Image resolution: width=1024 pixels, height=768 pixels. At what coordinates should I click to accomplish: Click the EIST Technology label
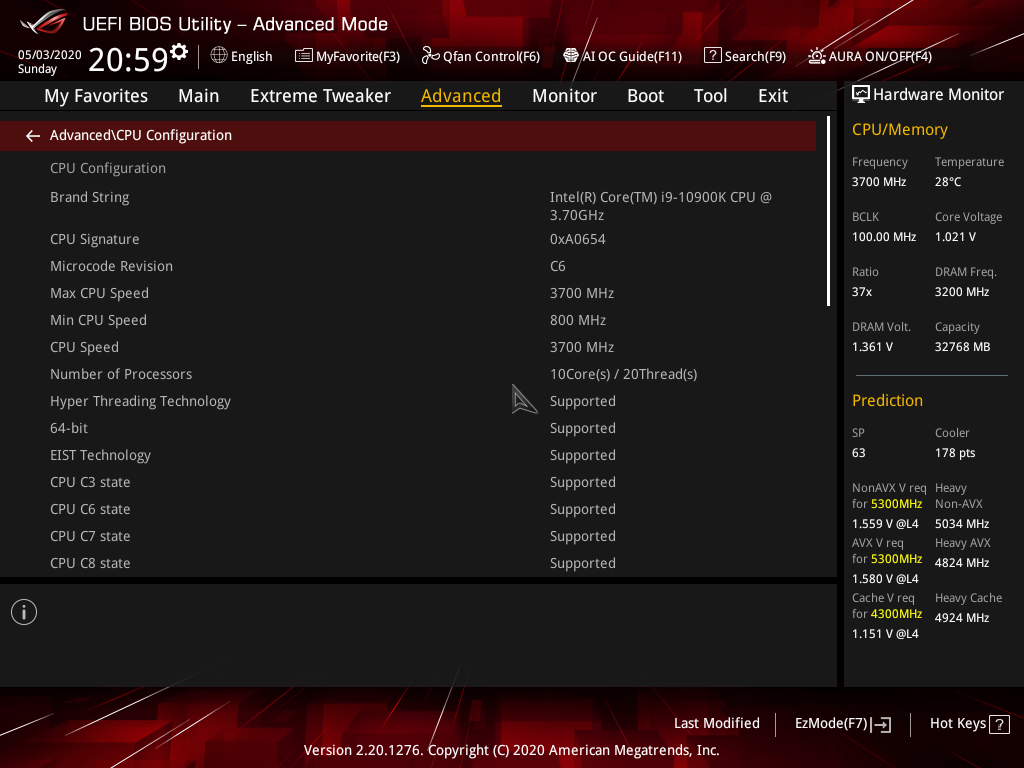point(101,455)
